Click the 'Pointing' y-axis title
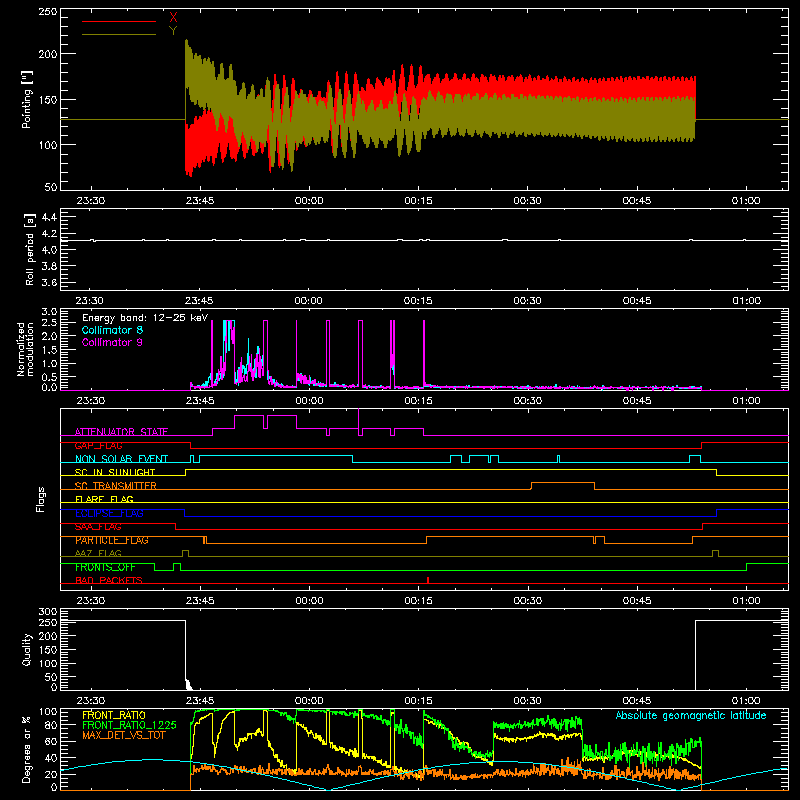 click(x=27, y=99)
